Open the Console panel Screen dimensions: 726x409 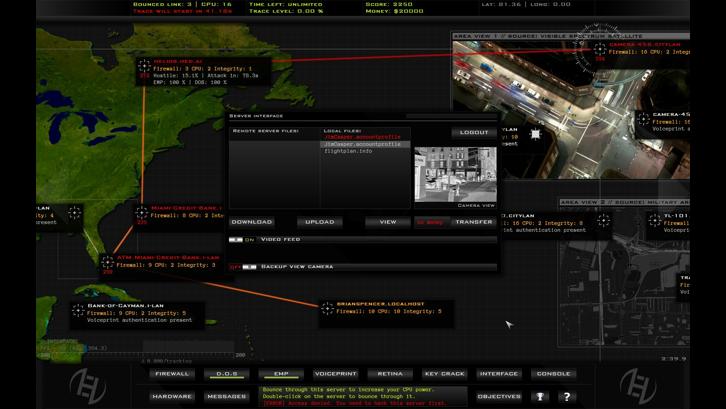(553, 374)
